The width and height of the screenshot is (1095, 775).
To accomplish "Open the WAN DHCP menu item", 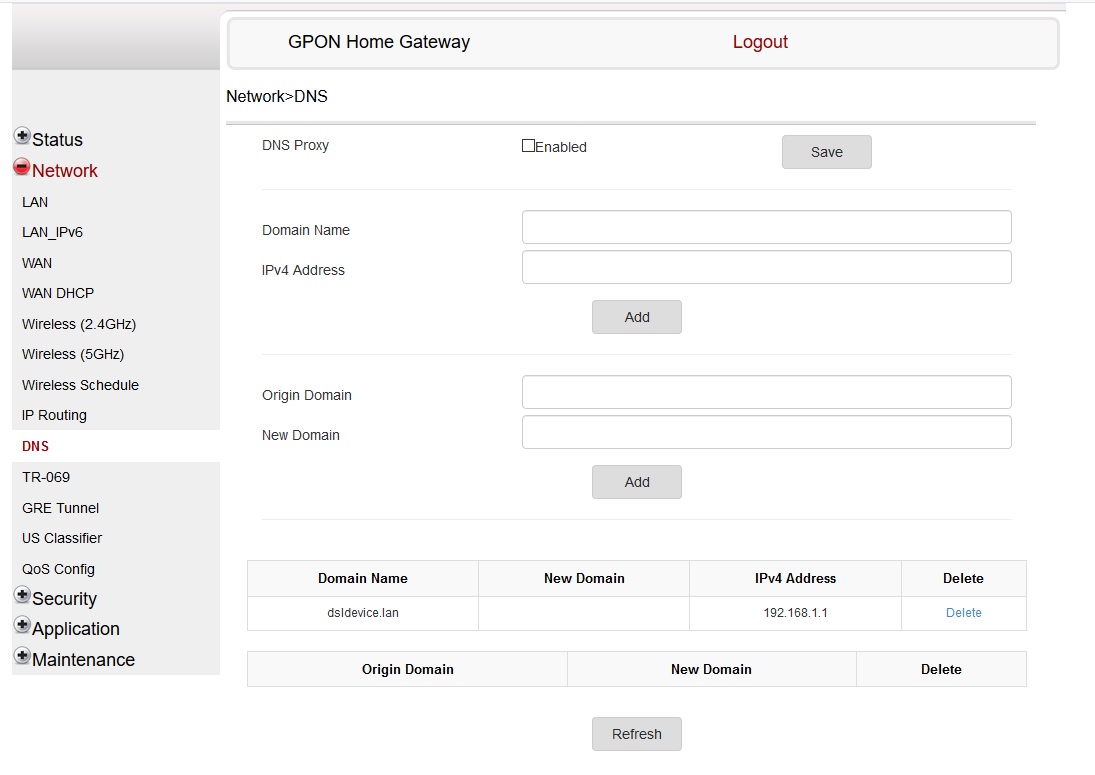I will 58,293.
